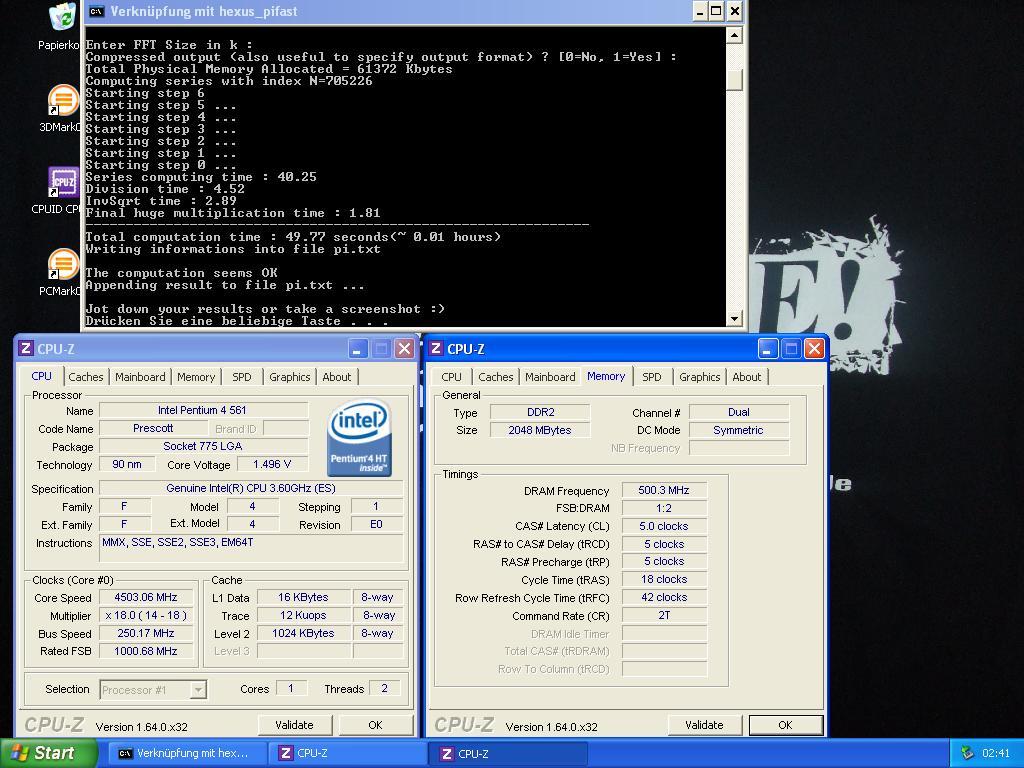1024x768 pixels.
Task: Click the Intel Pentium 4 HT logo
Action: click(359, 438)
